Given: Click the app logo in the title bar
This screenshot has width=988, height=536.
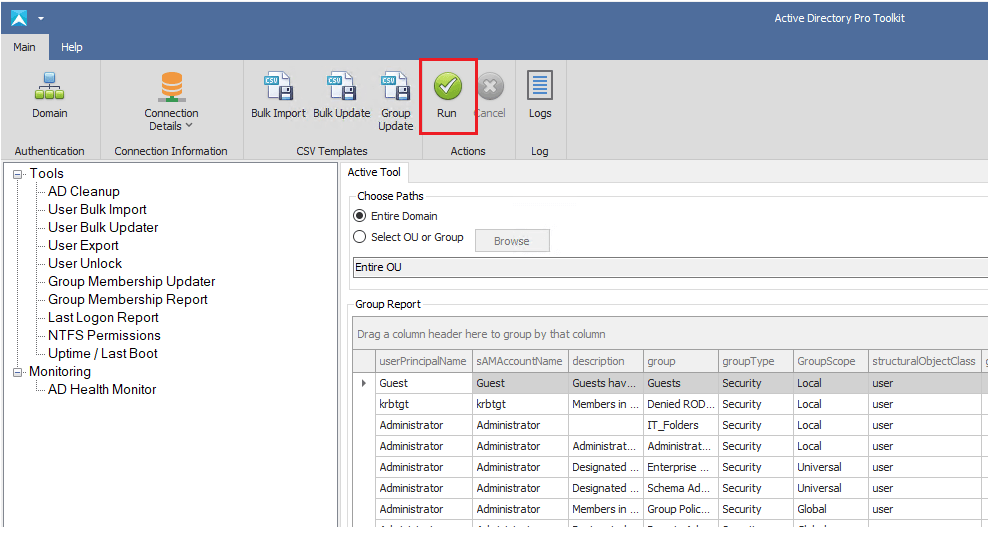Looking at the screenshot, I should click(x=19, y=18).
